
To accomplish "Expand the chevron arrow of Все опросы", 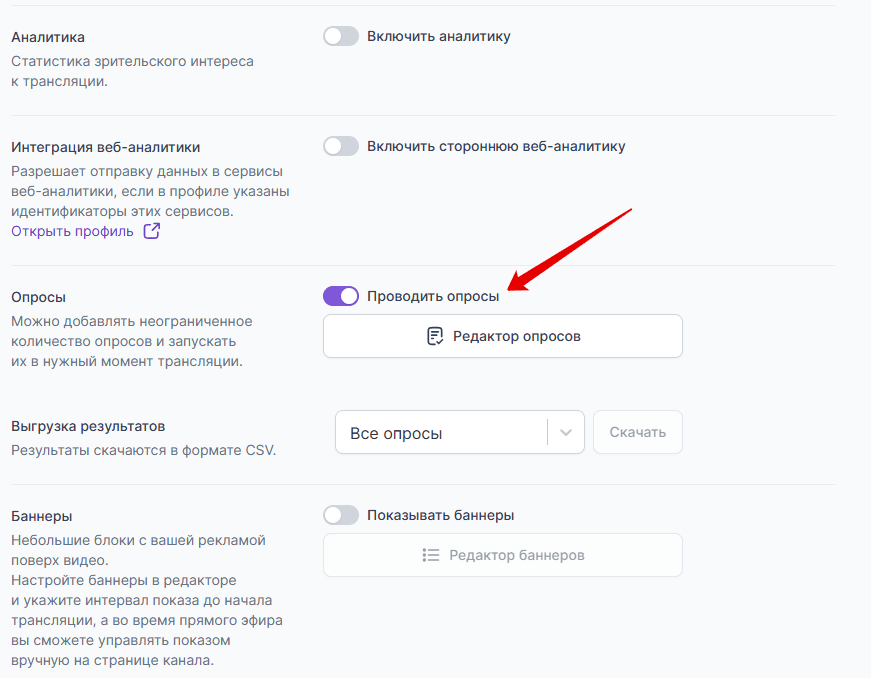I will [566, 433].
